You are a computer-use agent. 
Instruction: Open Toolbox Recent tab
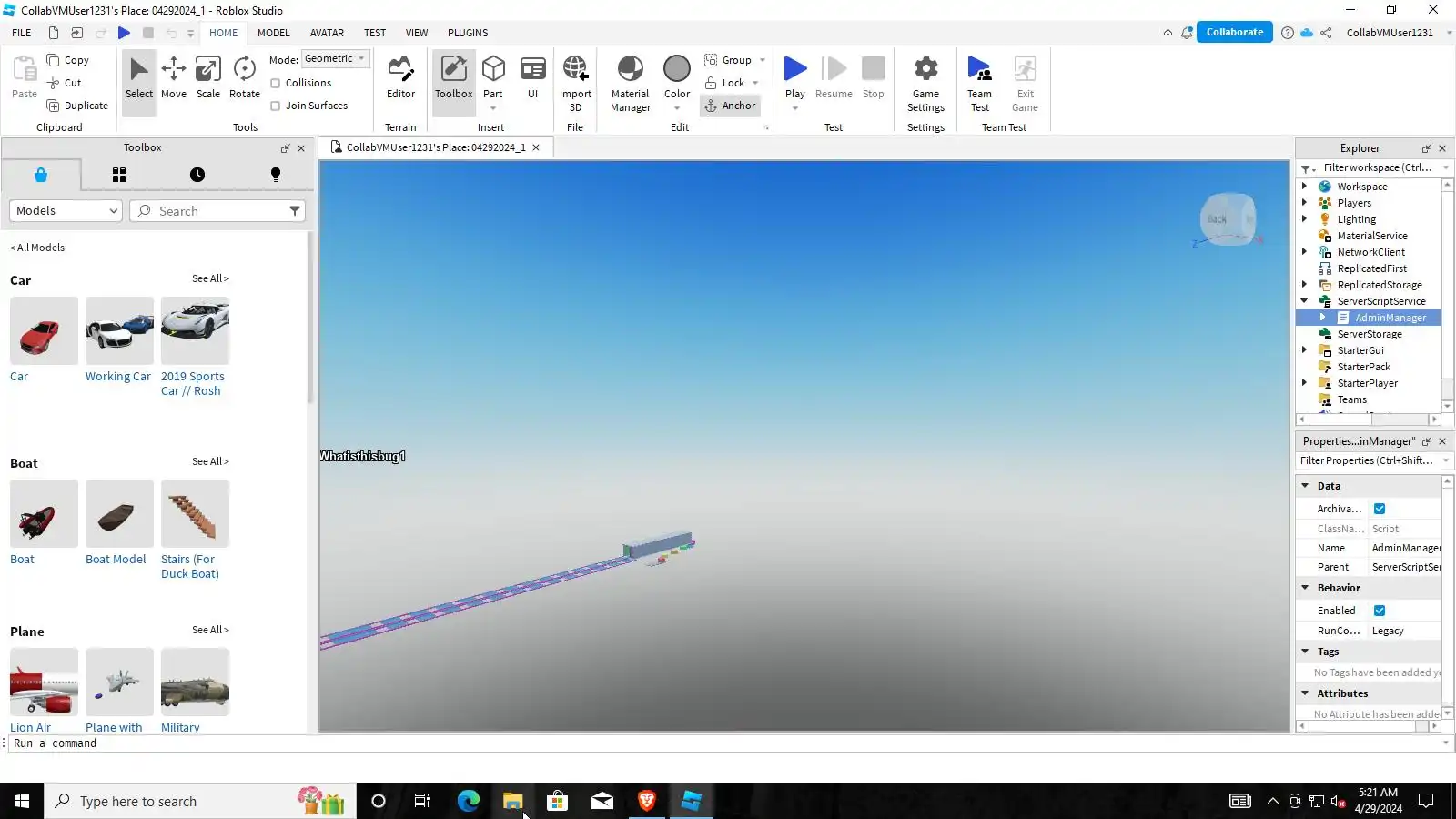pos(197,175)
